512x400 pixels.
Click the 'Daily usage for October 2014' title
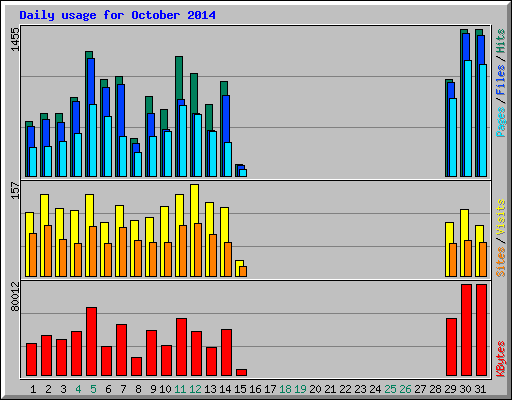[117, 15]
